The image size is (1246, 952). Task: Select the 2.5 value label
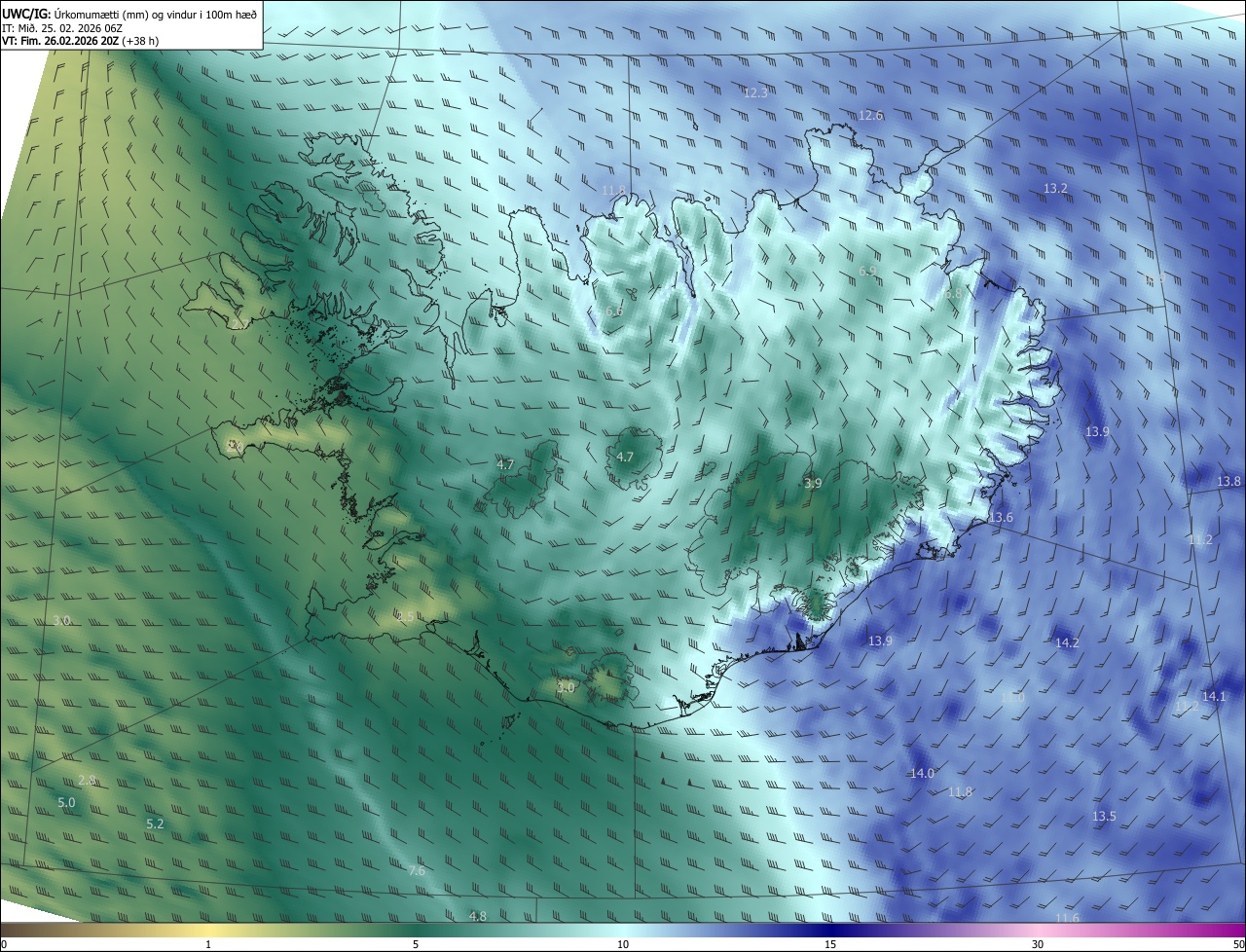404,616
